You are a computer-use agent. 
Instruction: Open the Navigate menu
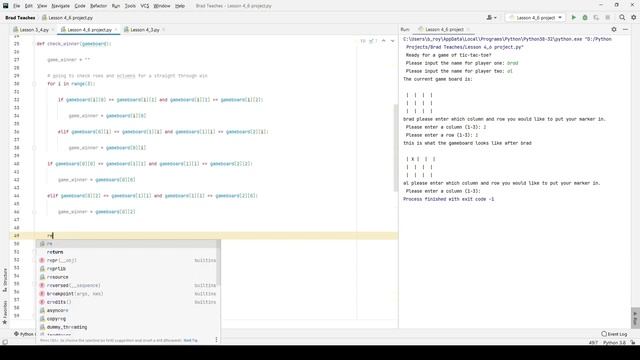coord(60,6)
